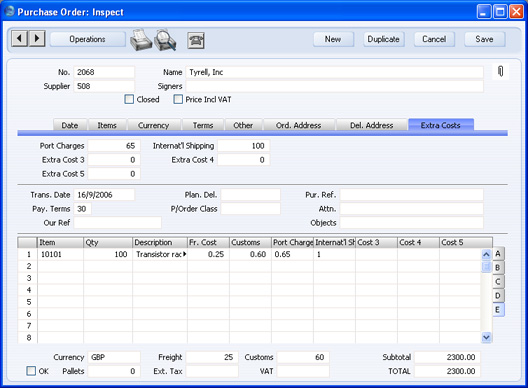Viewport: 528px width, 388px height.
Task: Click the New button
Action: (333, 39)
